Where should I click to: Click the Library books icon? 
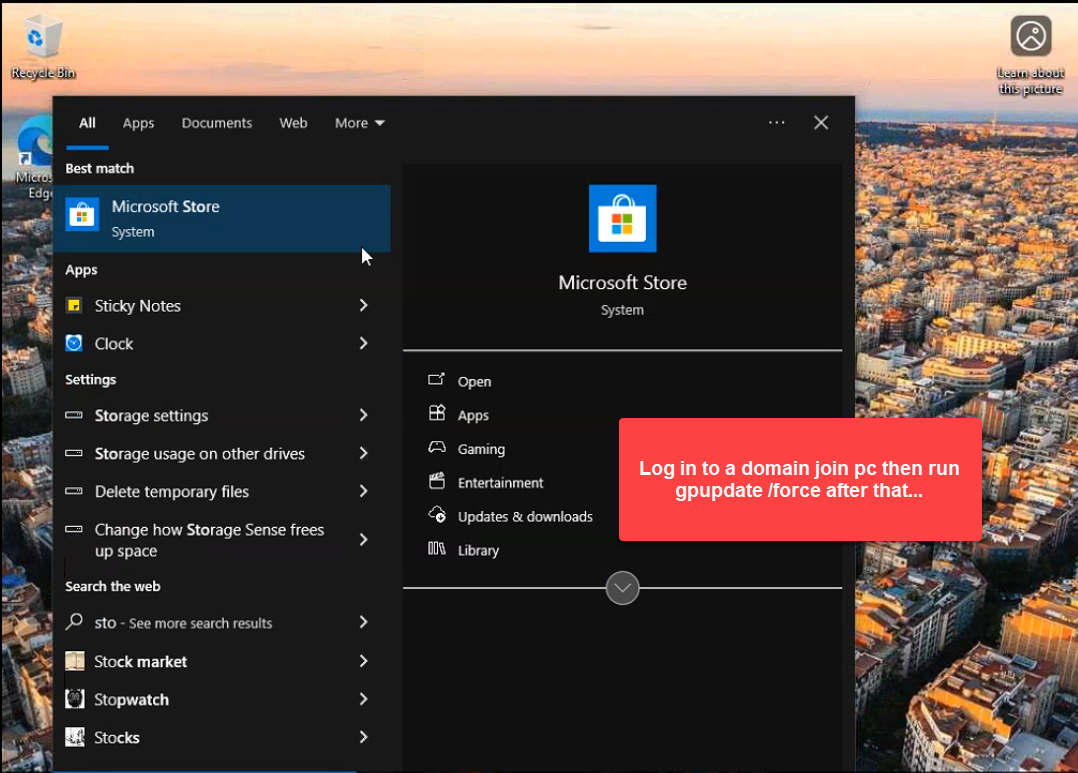pos(437,548)
